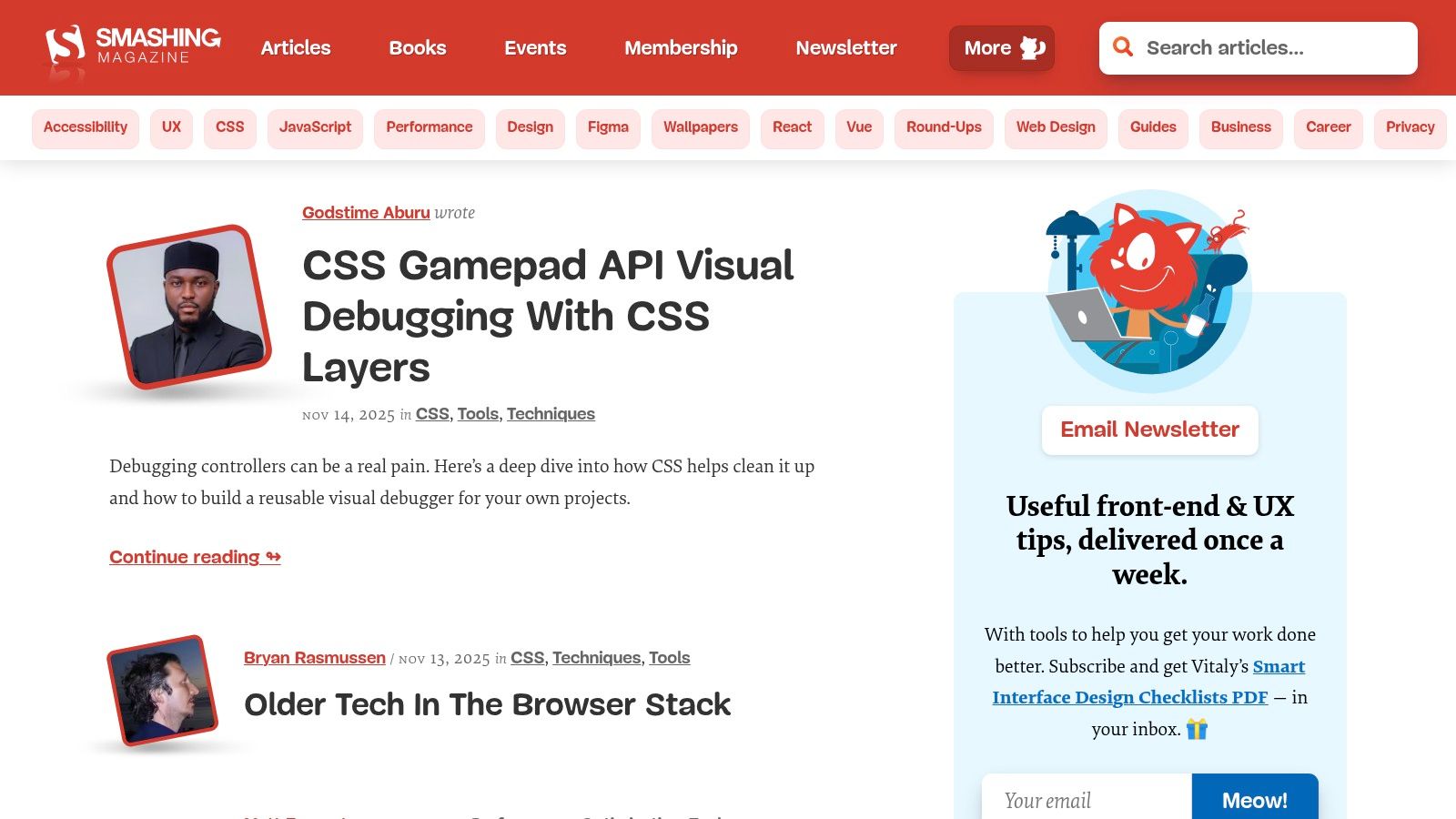Select the Round-Ups category tag
Viewport: 1456px width, 819px height.
944,128
